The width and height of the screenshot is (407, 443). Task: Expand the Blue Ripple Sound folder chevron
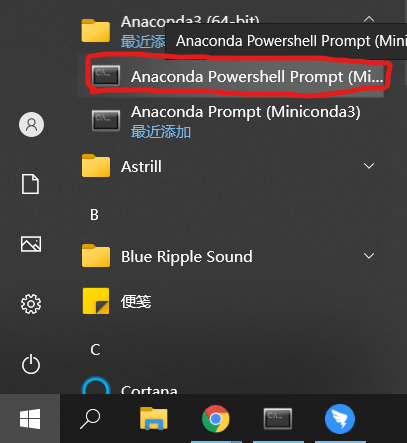(369, 256)
